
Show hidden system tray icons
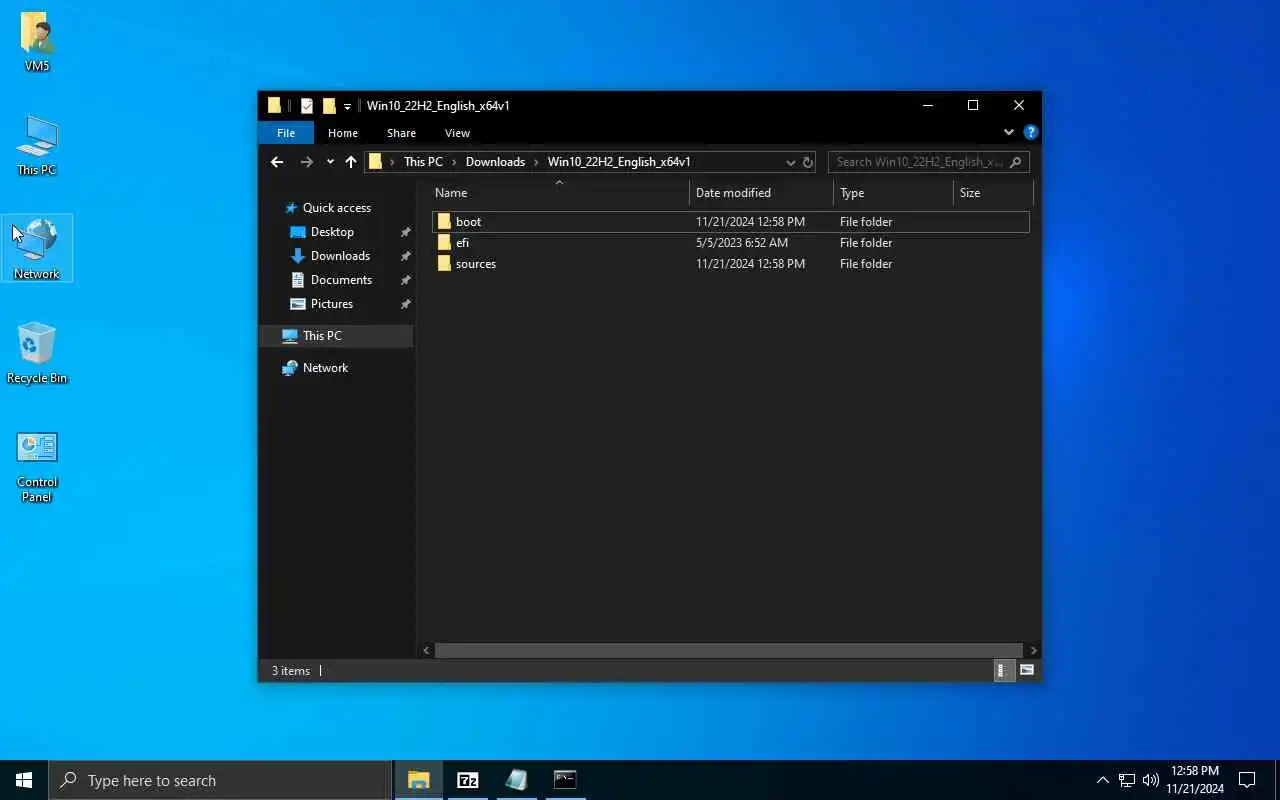pyautogui.click(x=1102, y=780)
